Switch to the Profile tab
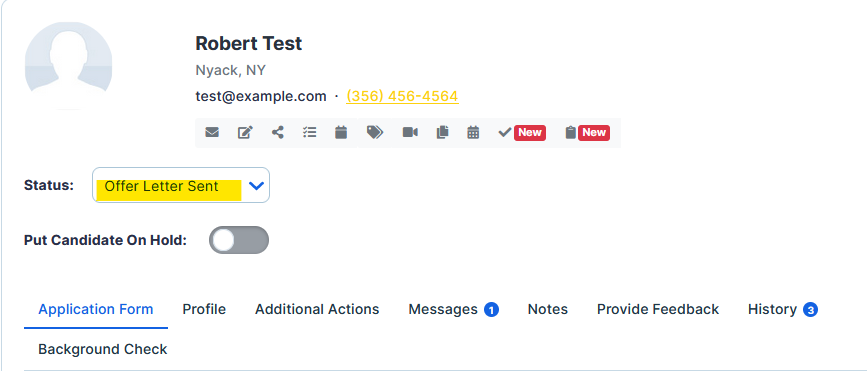This screenshot has height=371, width=867. [x=204, y=309]
